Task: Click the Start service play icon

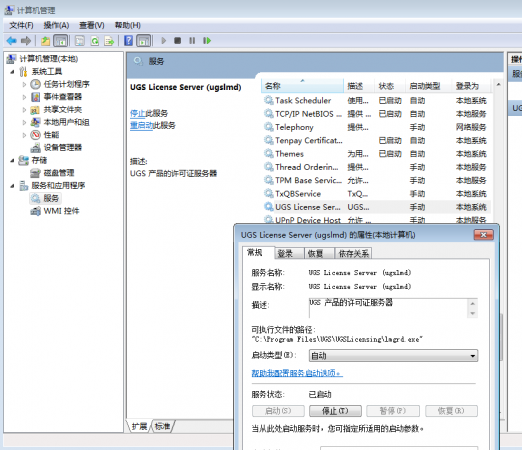Action: click(x=163, y=41)
